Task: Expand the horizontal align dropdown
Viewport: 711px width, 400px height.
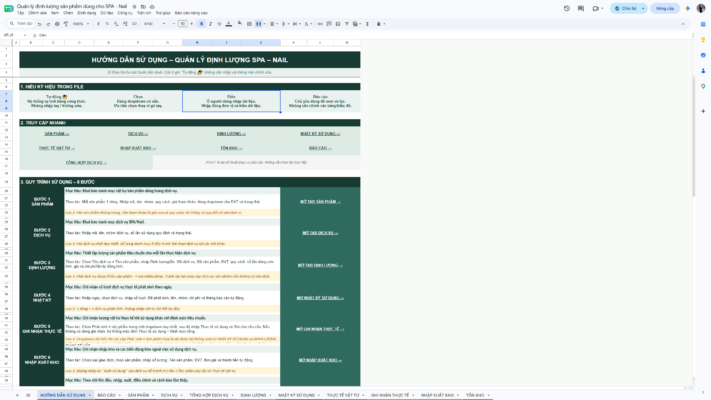Action: [277, 24]
